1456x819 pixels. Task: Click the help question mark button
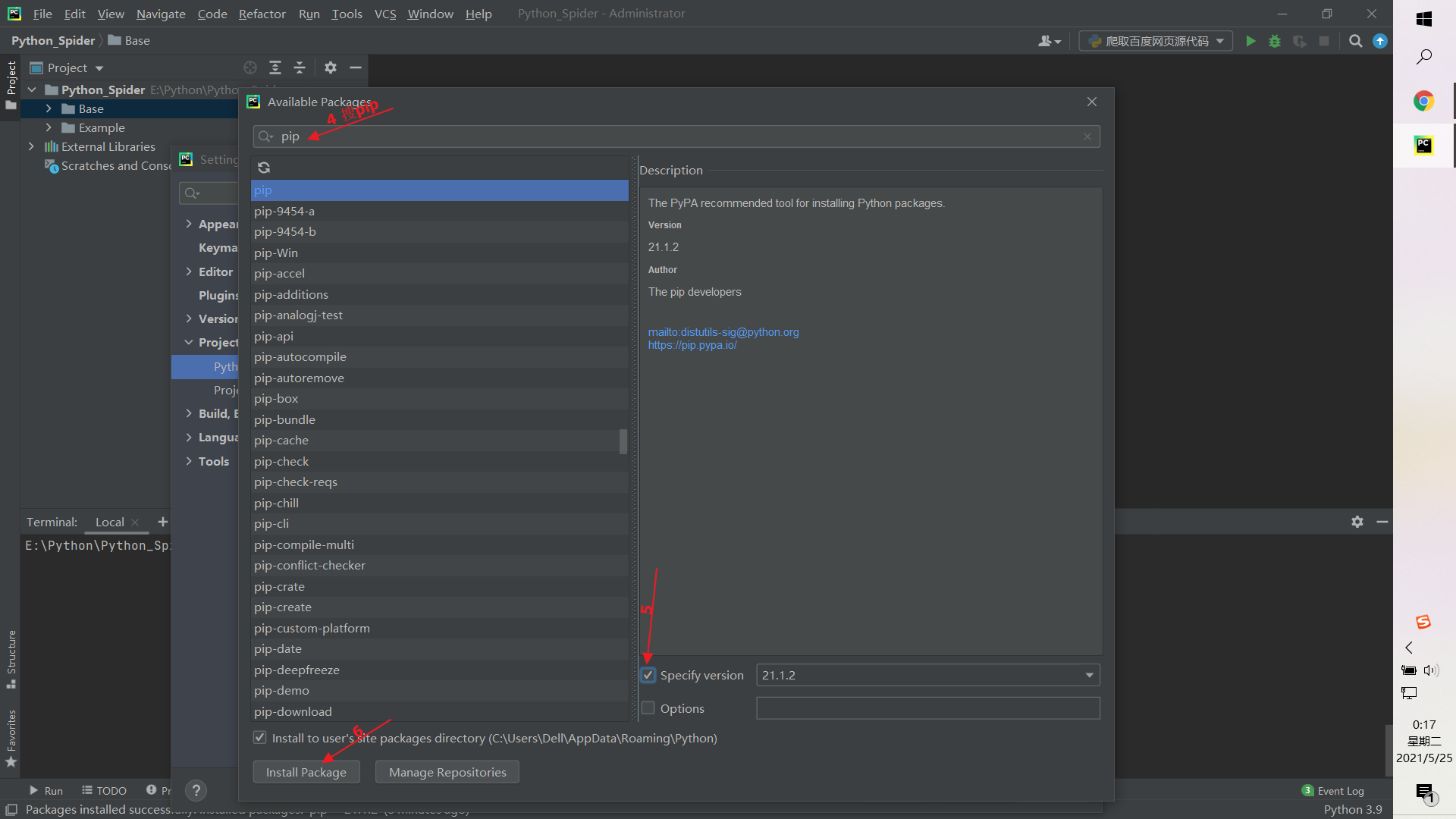(x=196, y=791)
